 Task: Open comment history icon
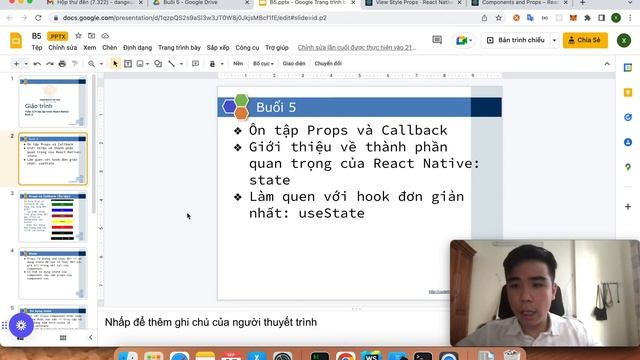tap(437, 40)
